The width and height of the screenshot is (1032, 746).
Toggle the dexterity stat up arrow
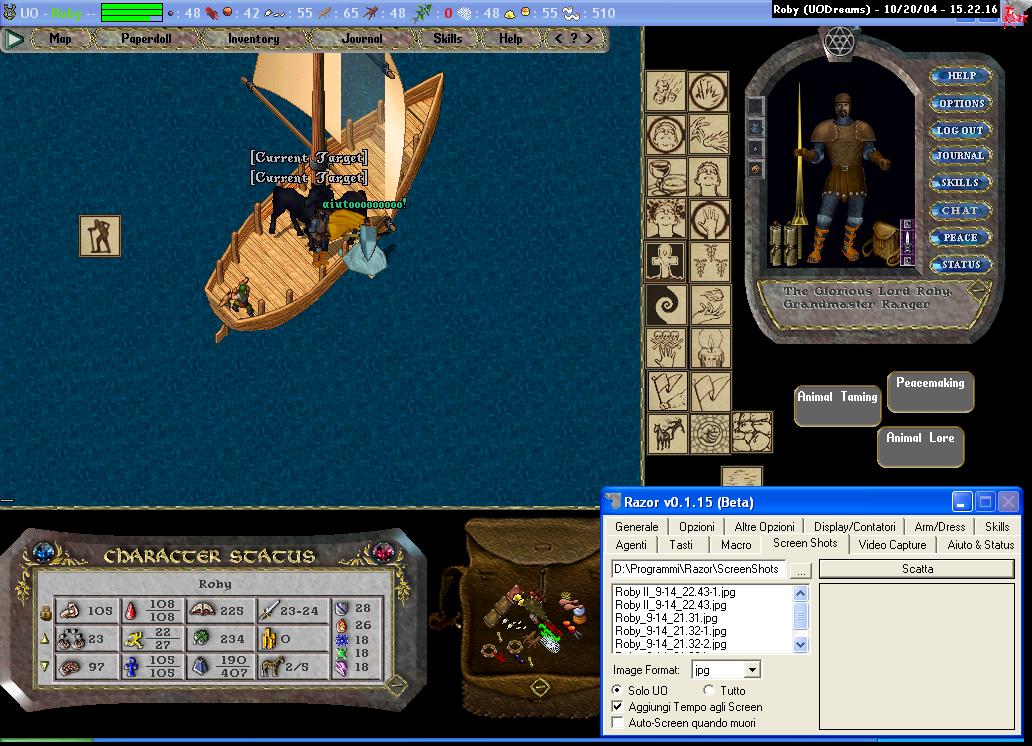[45, 639]
